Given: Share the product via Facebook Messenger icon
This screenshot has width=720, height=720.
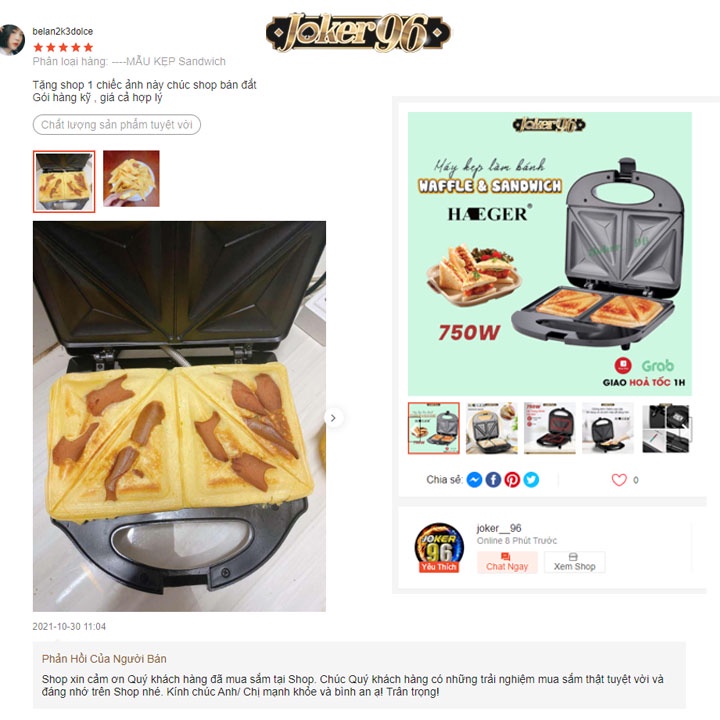Looking at the screenshot, I should (474, 480).
